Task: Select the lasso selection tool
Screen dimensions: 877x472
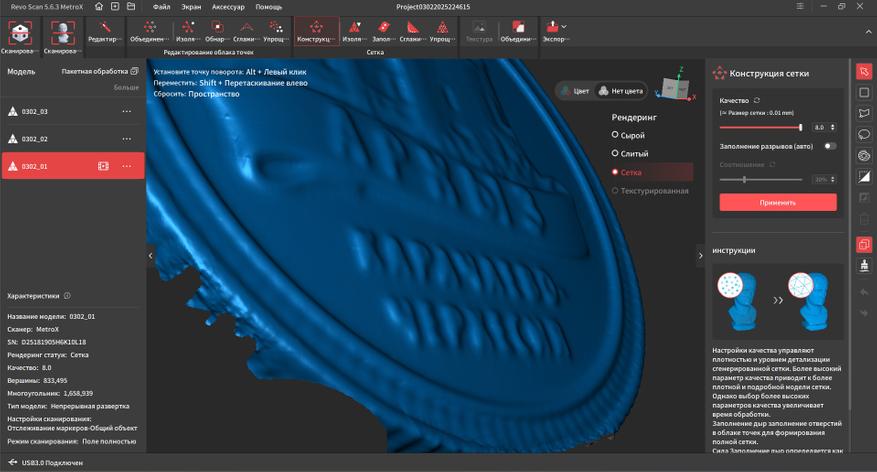Action: (x=864, y=114)
